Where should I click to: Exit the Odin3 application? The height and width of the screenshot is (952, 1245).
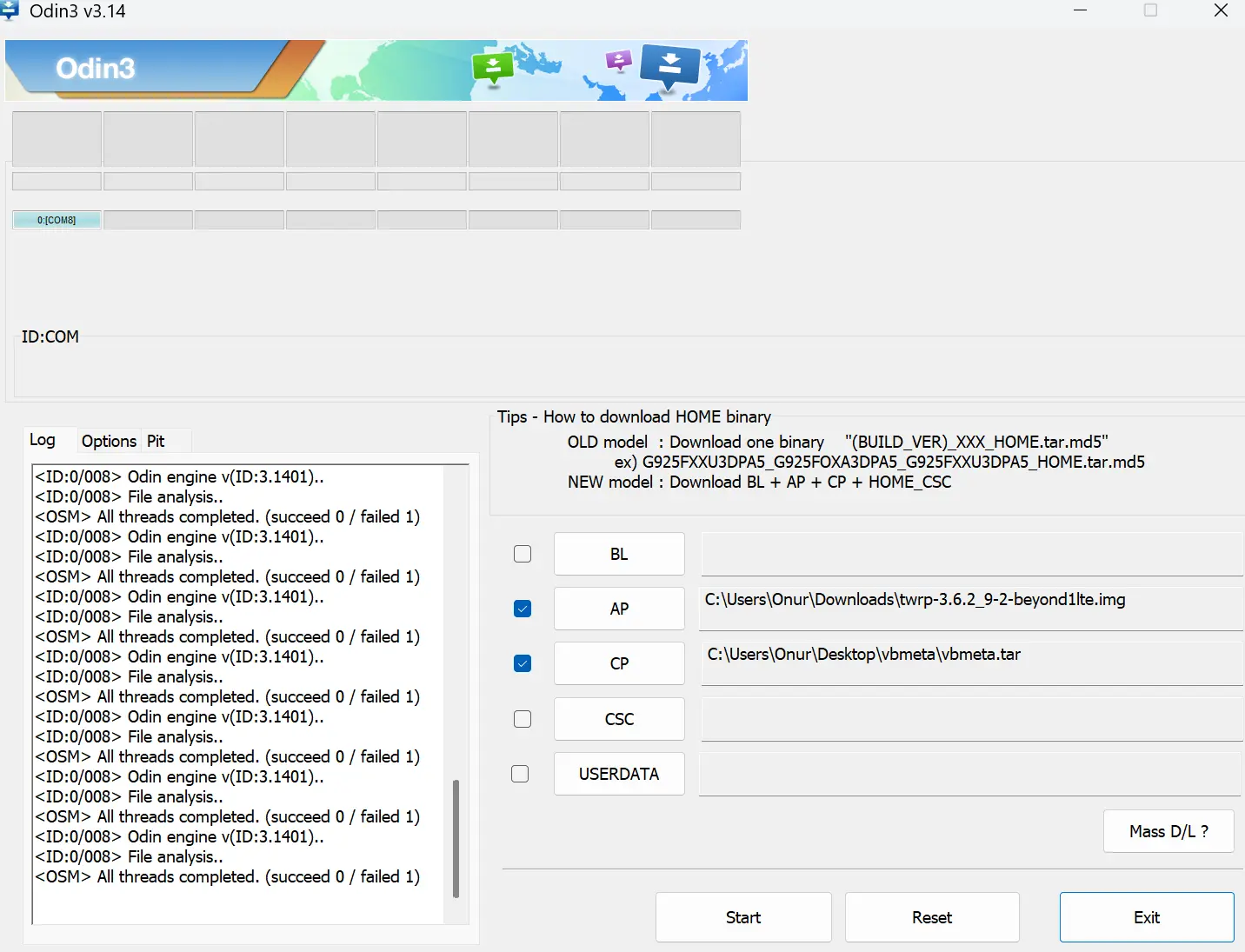click(x=1147, y=917)
